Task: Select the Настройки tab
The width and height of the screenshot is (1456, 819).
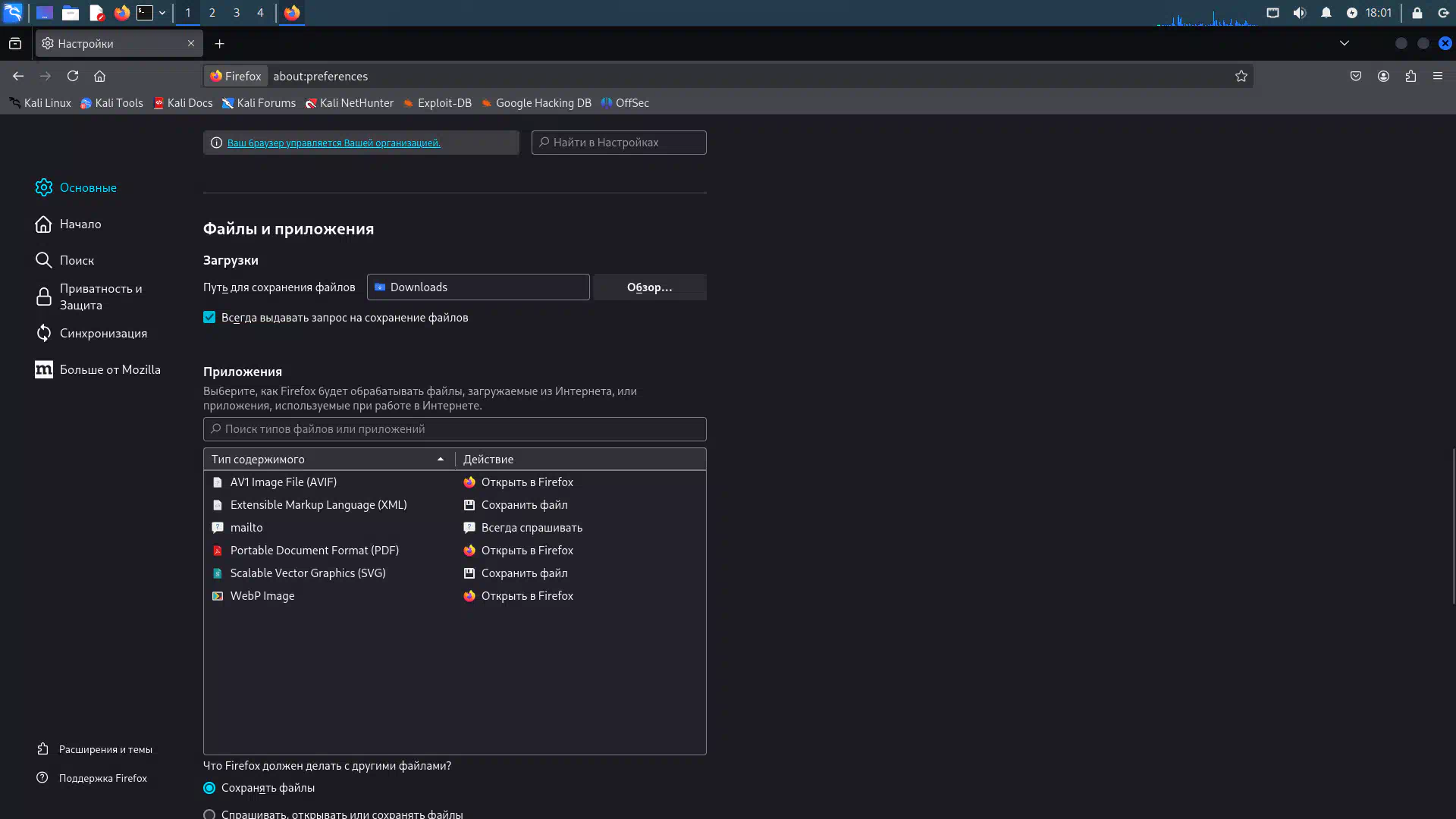Action: 119,44
